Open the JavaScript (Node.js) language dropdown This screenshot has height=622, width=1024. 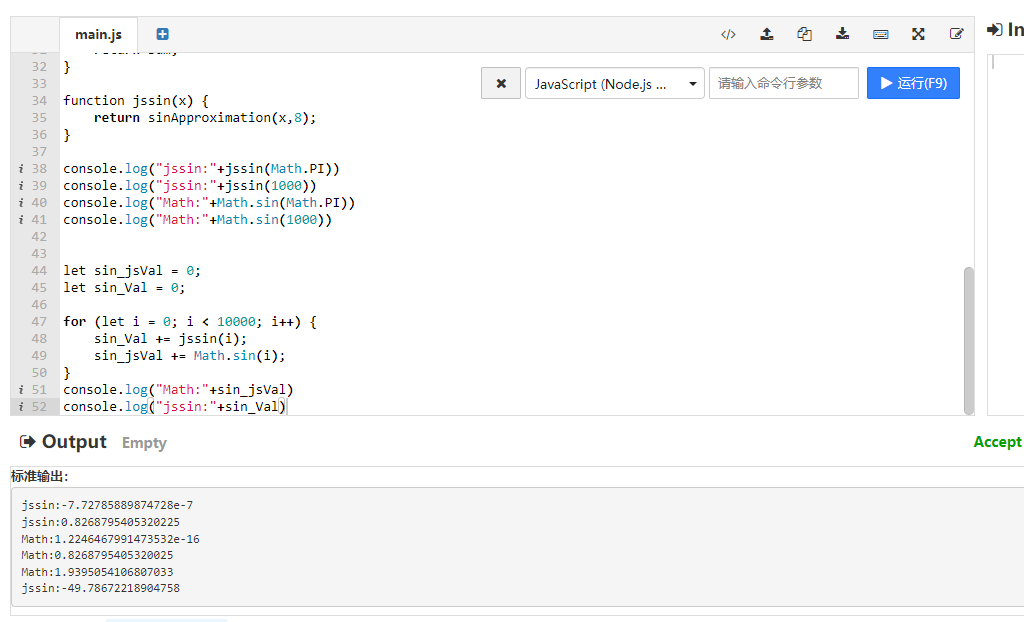(614, 84)
